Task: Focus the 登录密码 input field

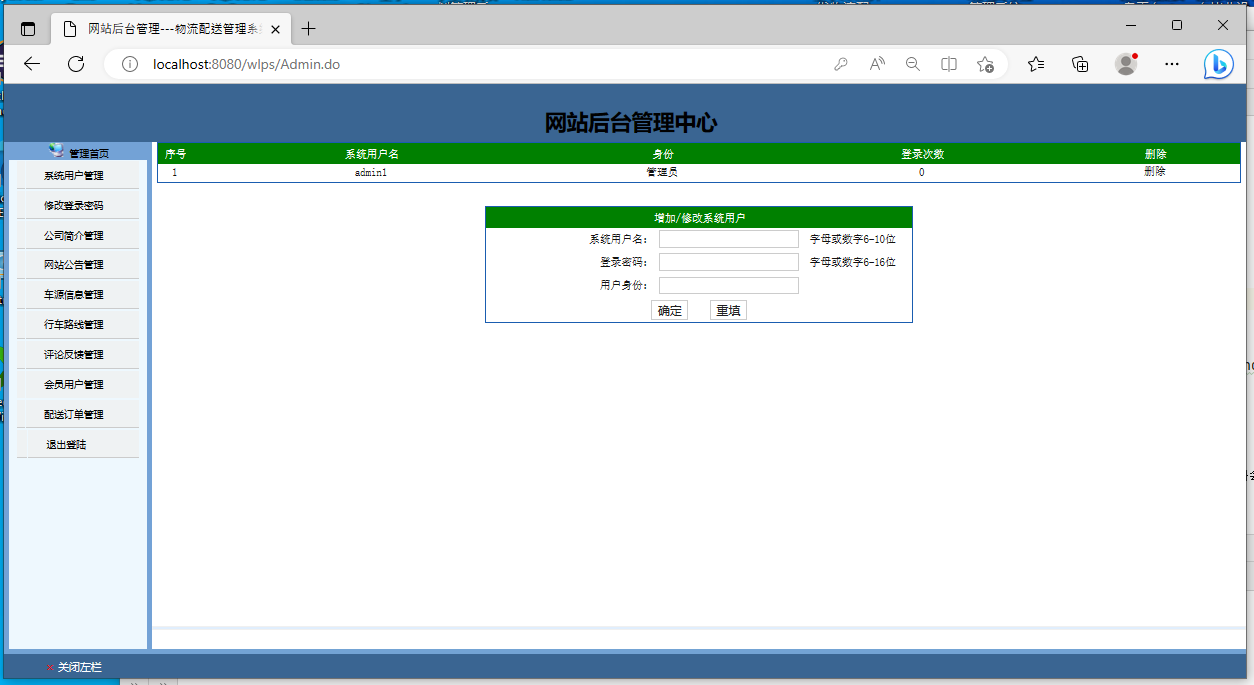Action: 728,262
